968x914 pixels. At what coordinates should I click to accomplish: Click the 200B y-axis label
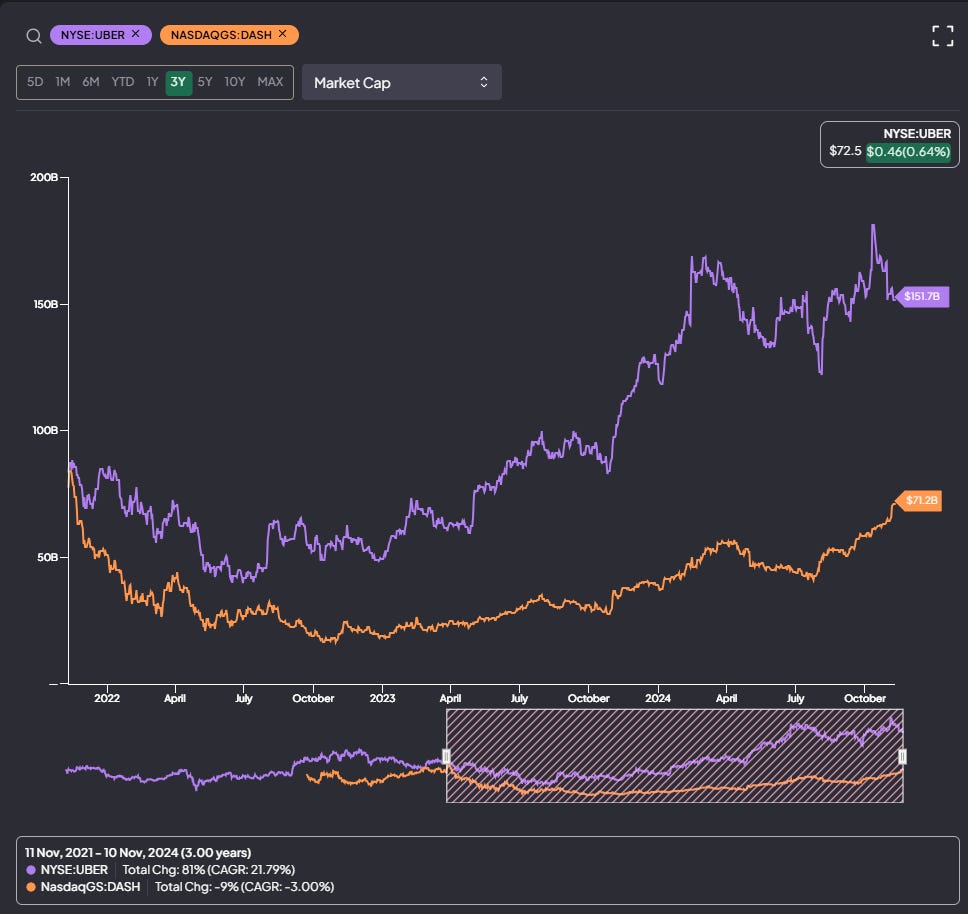[44, 178]
